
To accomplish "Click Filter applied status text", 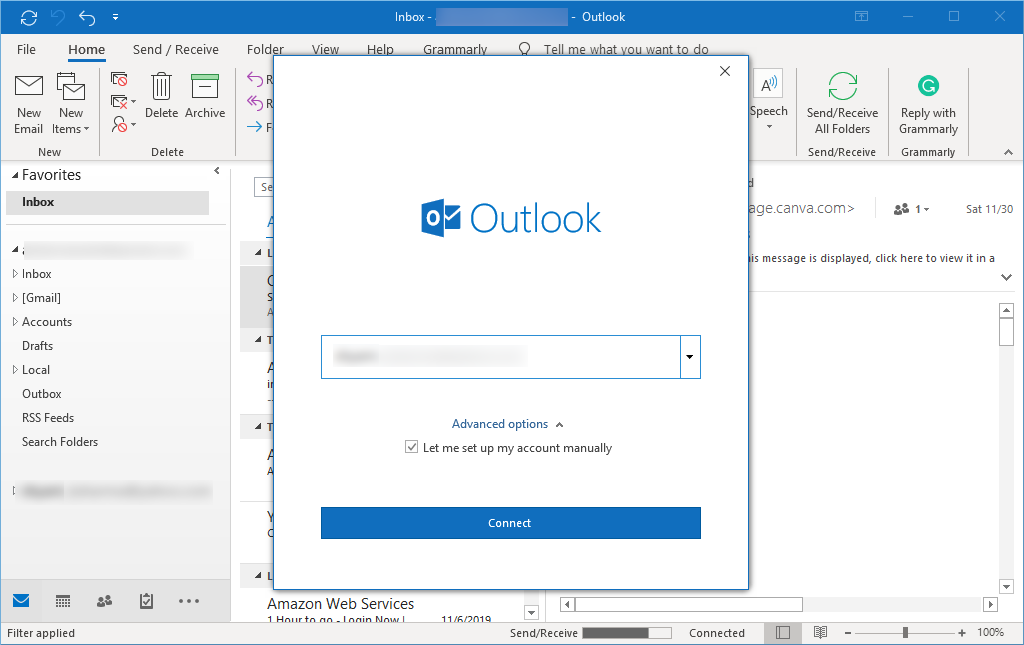I will 41,633.
